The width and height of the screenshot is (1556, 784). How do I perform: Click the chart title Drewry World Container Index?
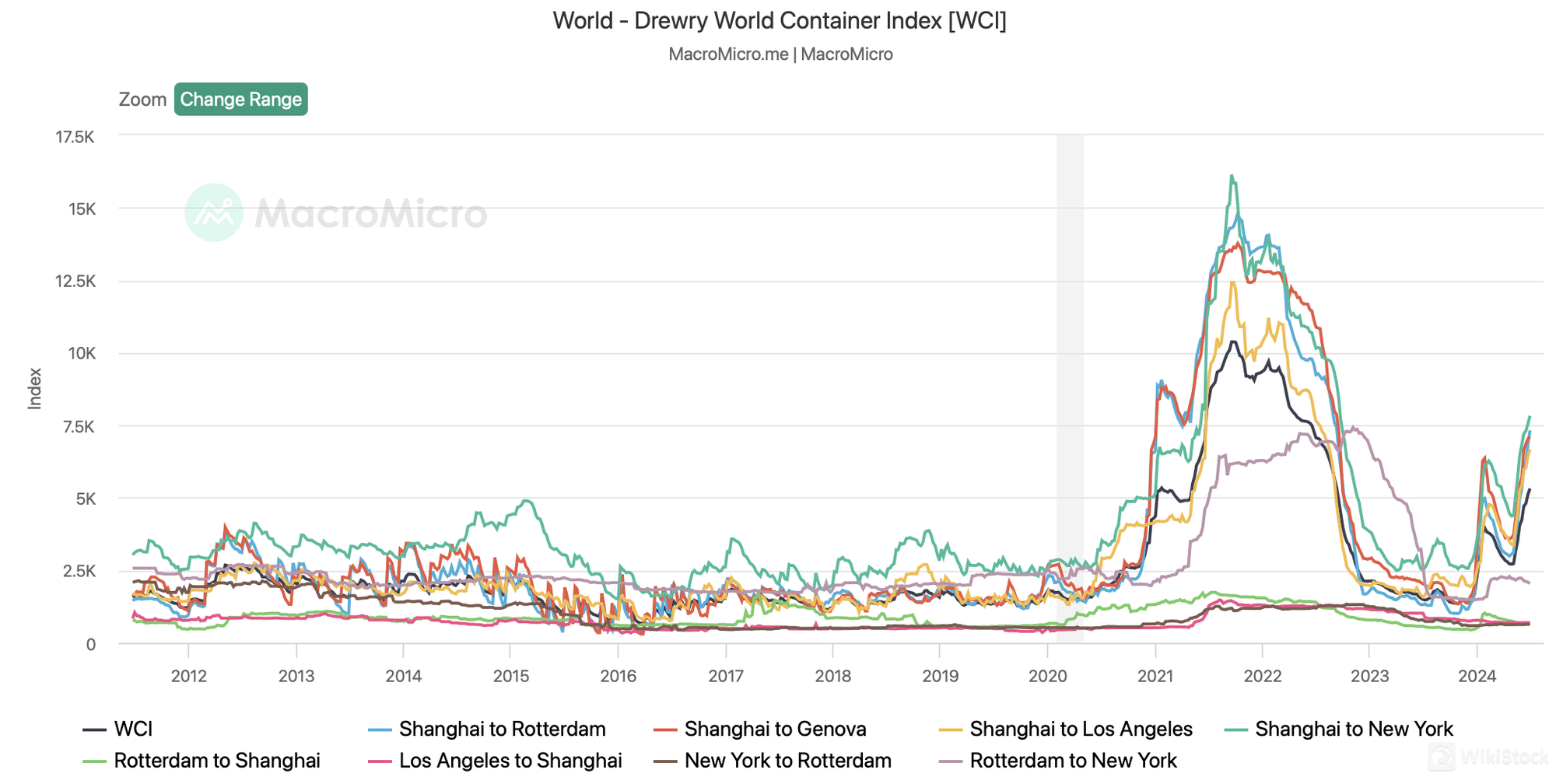coord(780,20)
